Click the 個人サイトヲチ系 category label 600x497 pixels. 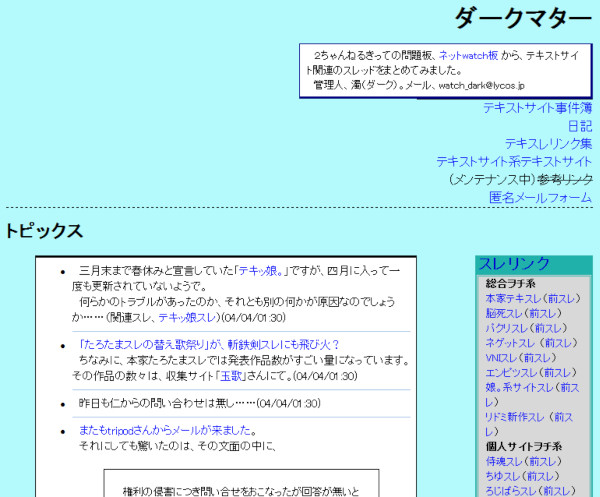pos(524,447)
